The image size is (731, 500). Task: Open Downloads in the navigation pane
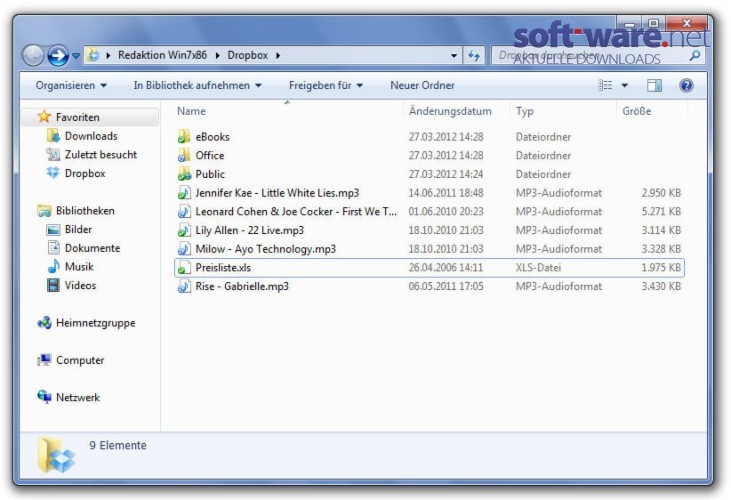pyautogui.click(x=91, y=136)
